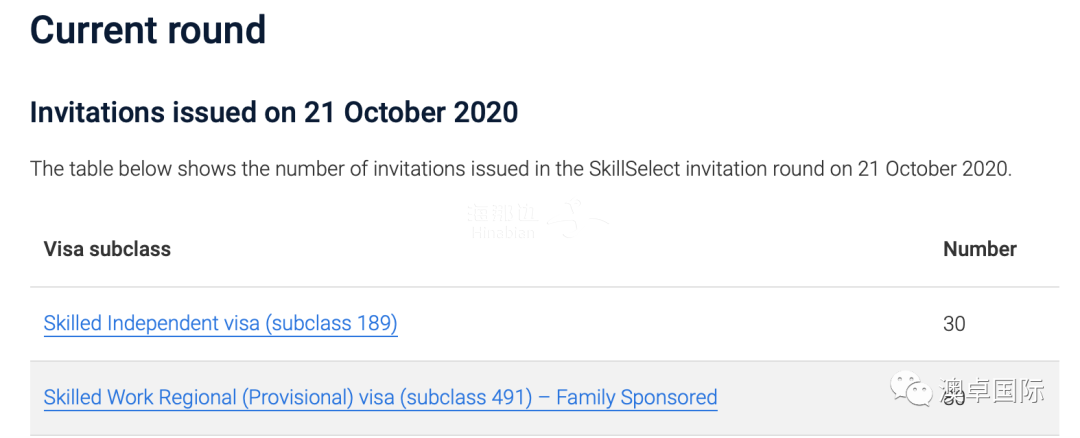Image resolution: width=1080 pixels, height=438 pixels.
Task: Click the paragraph's ending 21 October 2020 date
Action: click(x=934, y=169)
